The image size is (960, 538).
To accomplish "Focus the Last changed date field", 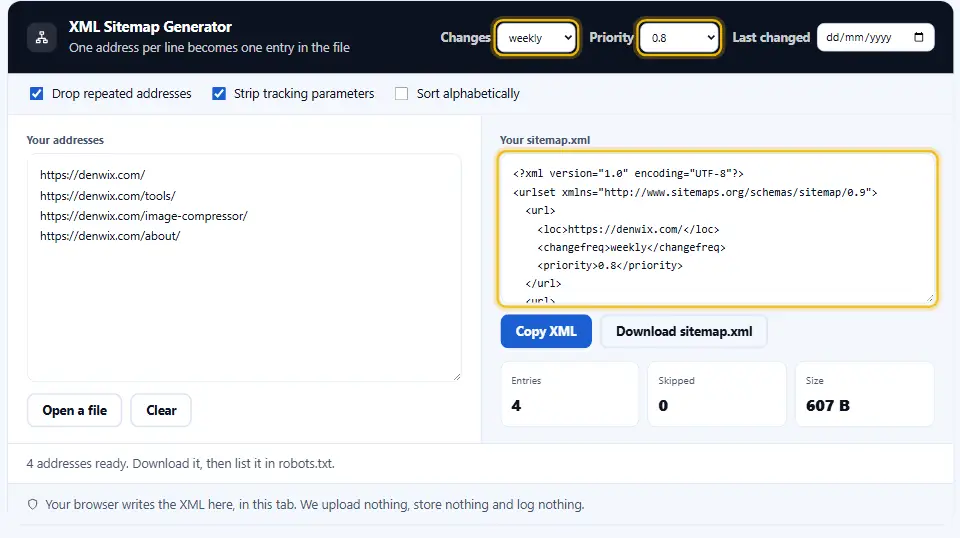I will click(876, 37).
